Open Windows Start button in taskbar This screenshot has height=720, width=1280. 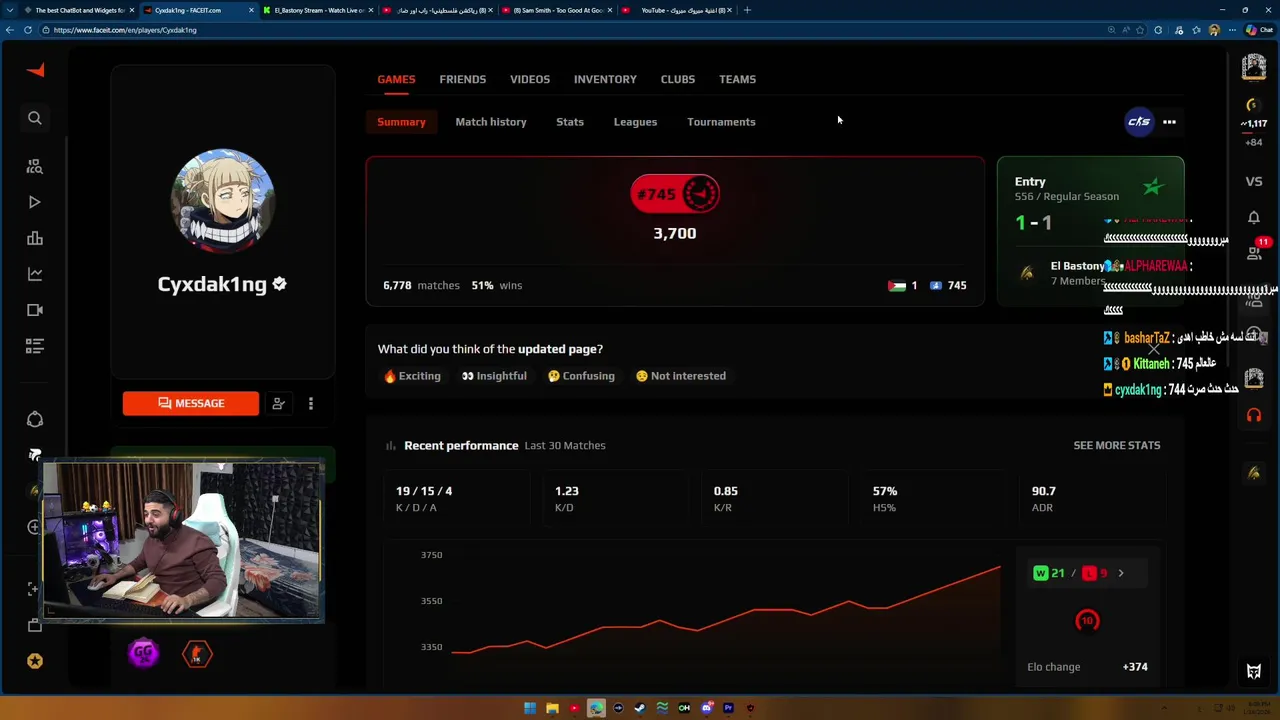point(530,708)
